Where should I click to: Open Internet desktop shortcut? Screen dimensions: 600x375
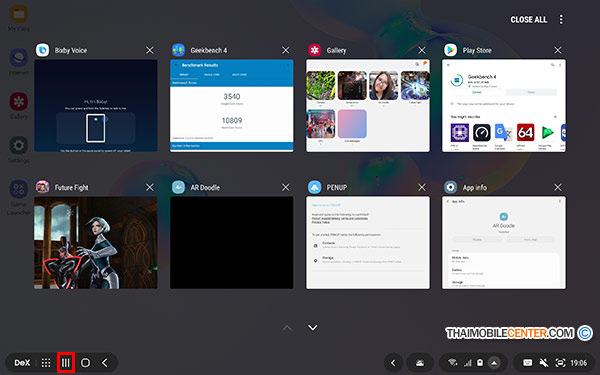click(18, 62)
